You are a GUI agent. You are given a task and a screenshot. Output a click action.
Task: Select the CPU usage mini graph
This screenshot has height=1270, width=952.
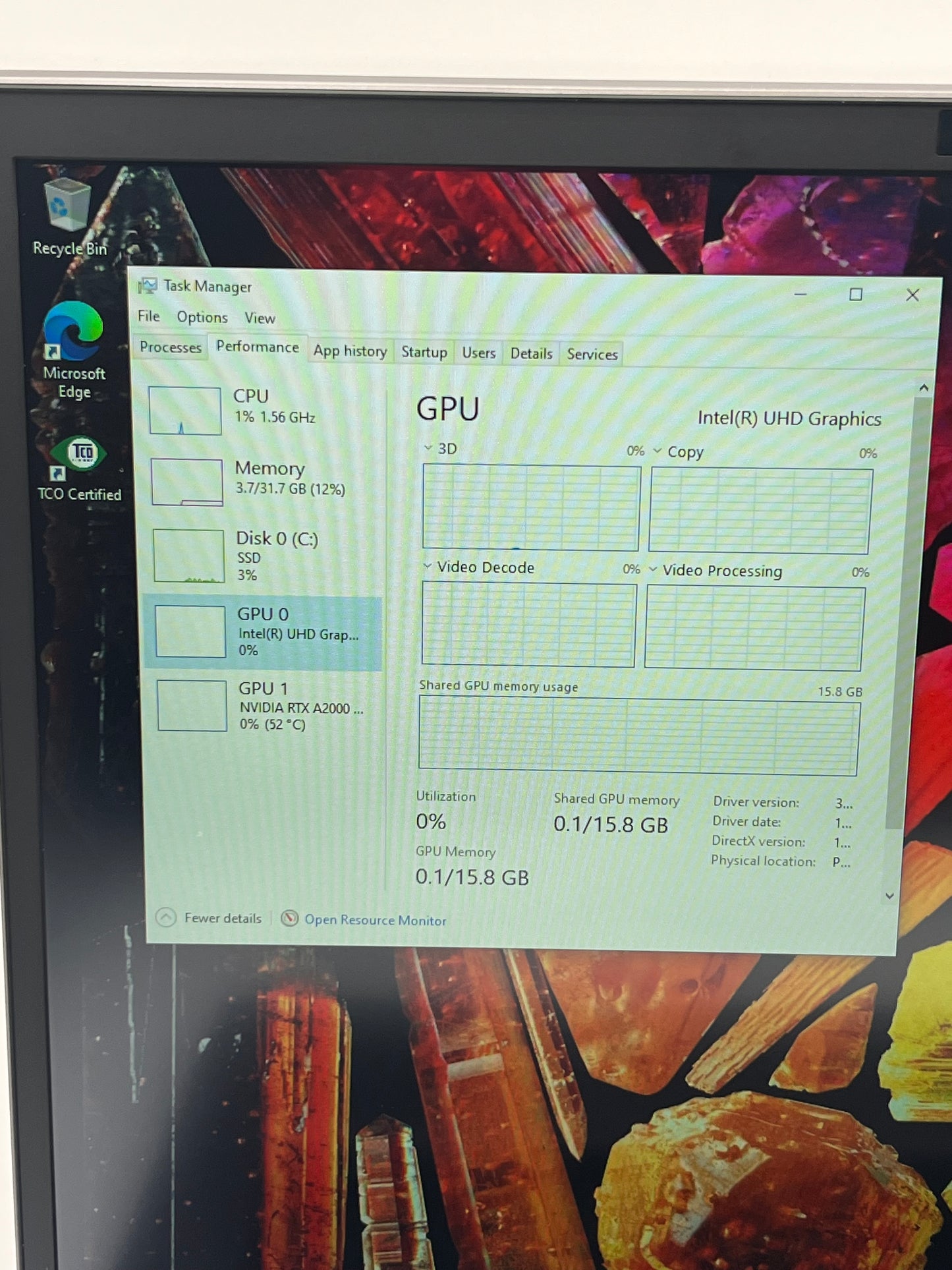pos(185,411)
